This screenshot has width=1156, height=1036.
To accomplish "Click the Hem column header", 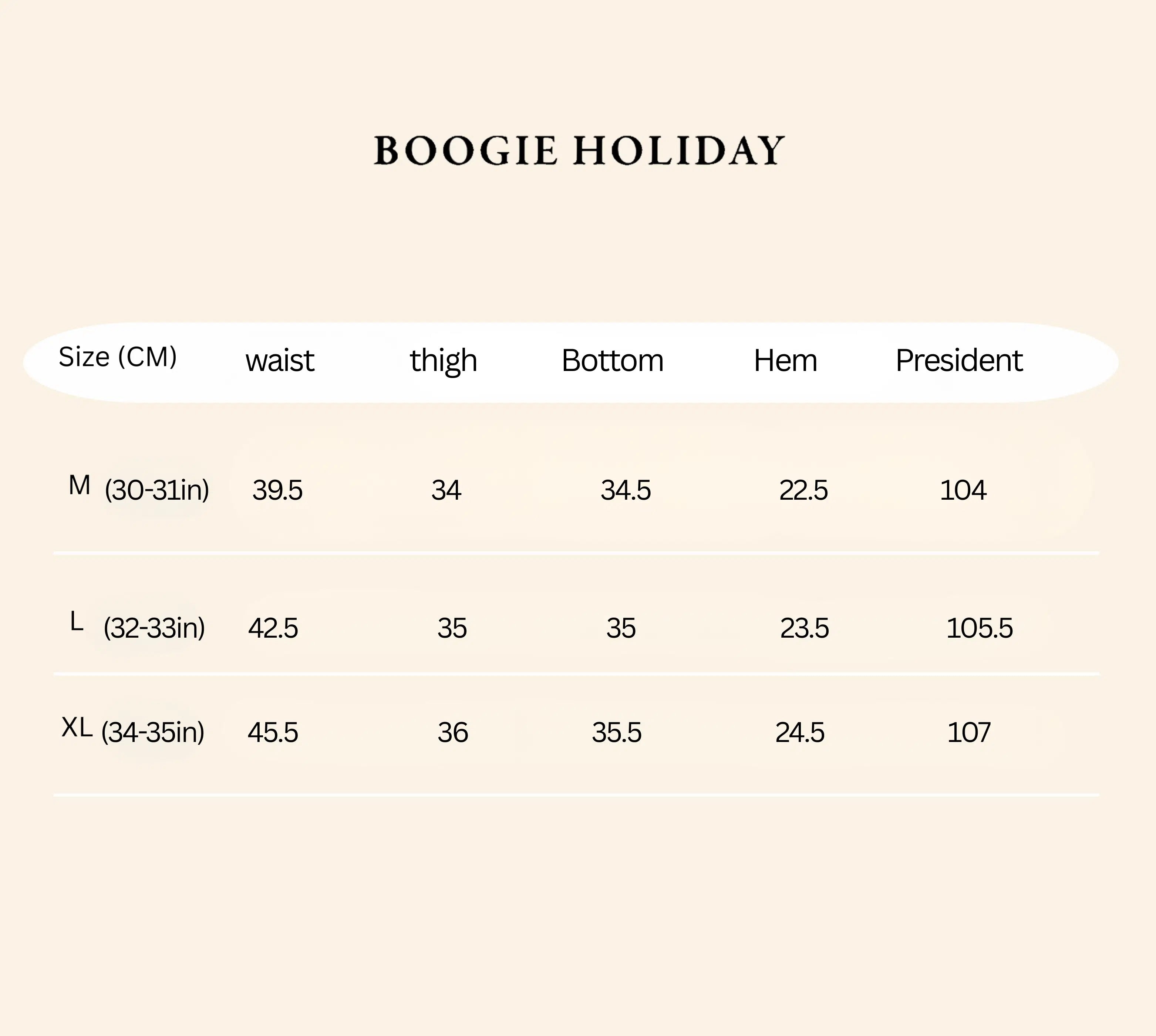I will tap(785, 360).
